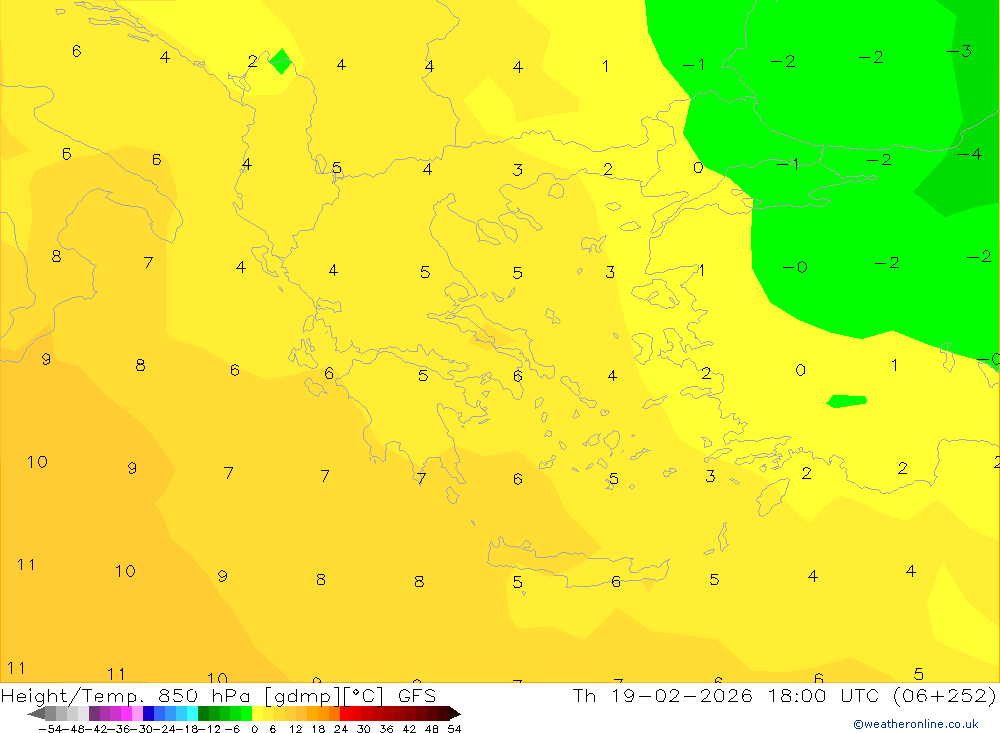
Task: Click the 24 label under the color legend
Action: (341, 729)
